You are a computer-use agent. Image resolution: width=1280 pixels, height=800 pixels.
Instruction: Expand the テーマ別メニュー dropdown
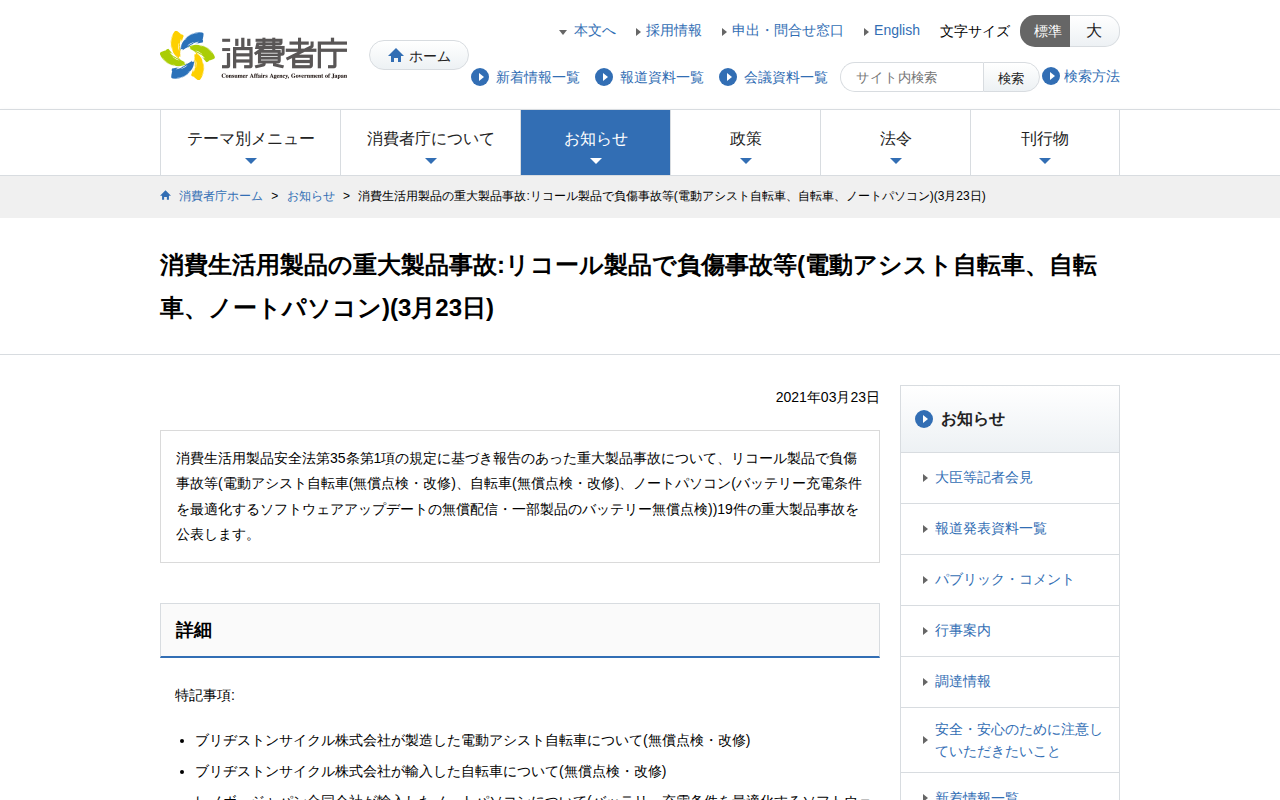pos(250,141)
